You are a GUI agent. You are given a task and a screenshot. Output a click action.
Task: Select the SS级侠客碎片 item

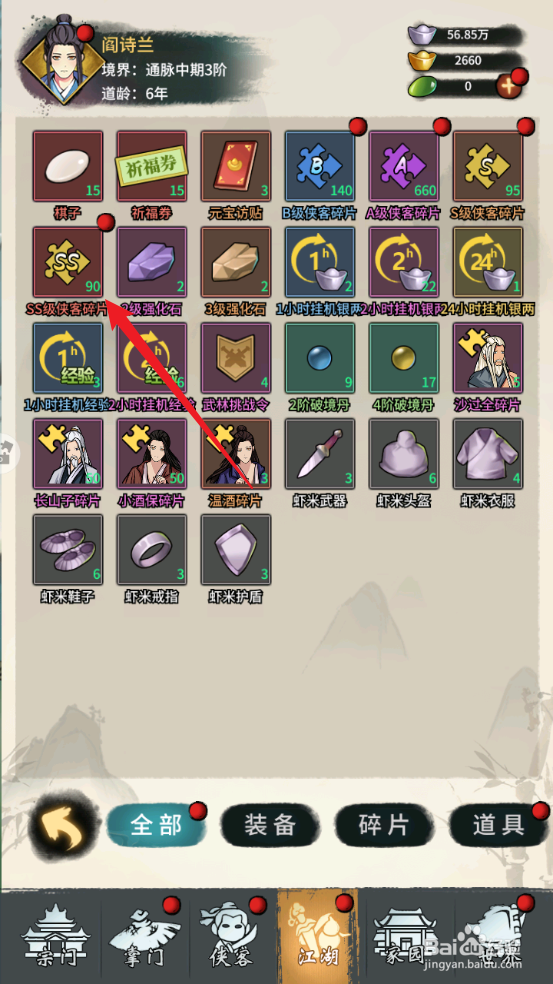point(68,262)
